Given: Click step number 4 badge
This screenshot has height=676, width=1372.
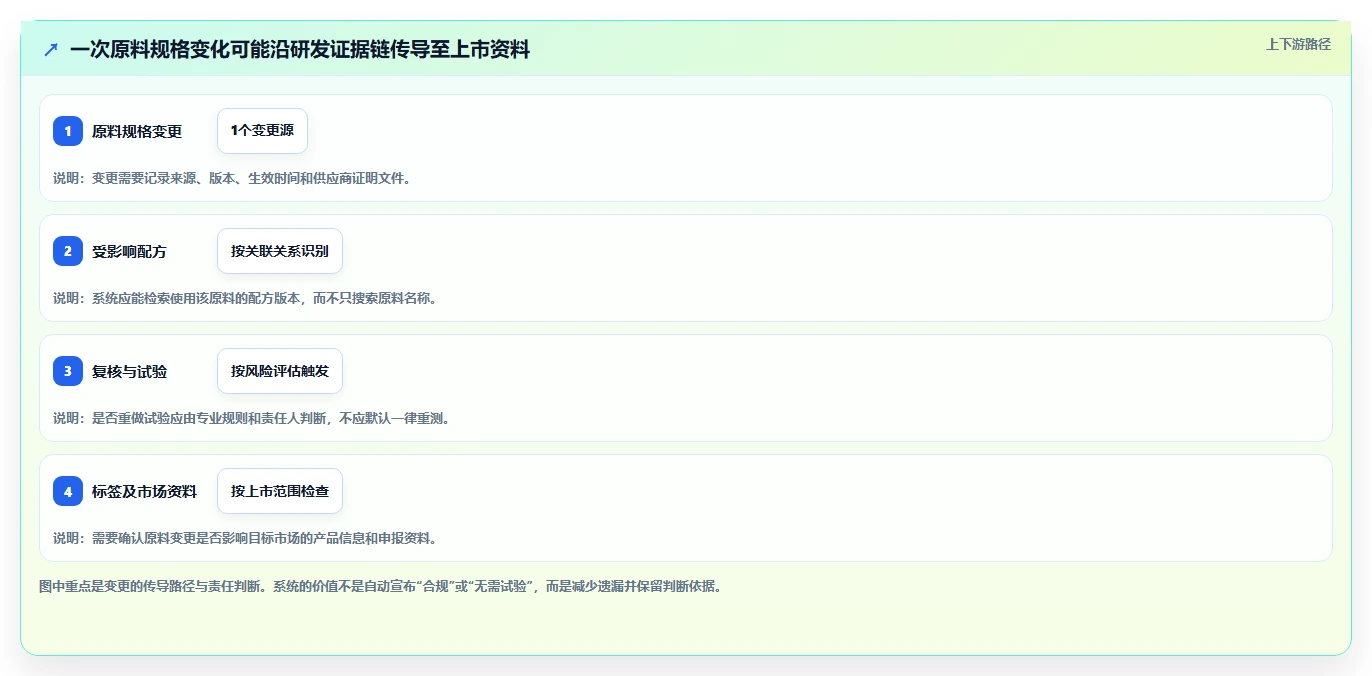Looking at the screenshot, I should 68,491.
